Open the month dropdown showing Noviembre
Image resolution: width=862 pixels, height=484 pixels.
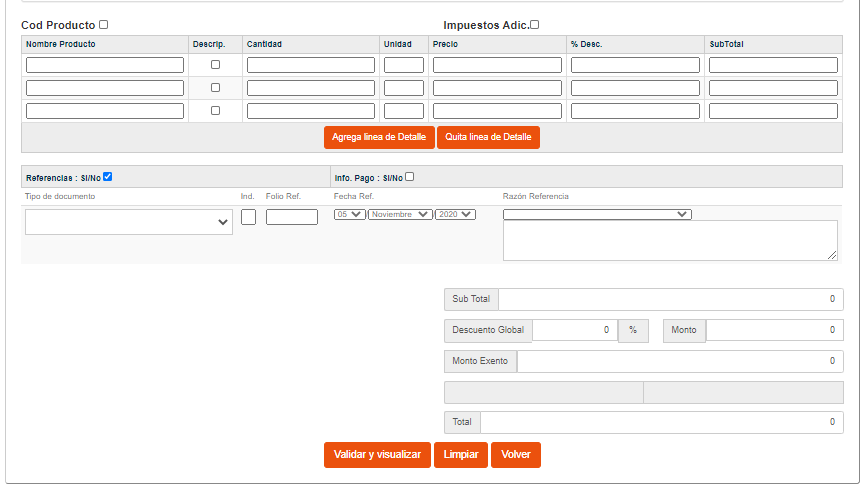pyautogui.click(x=400, y=214)
